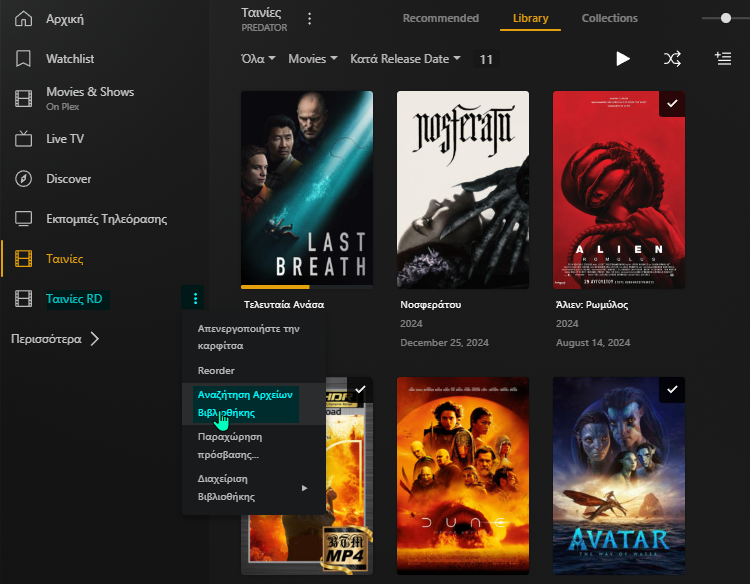Image resolution: width=750 pixels, height=584 pixels.
Task: Open Live TV icon in sidebar
Action: tap(23, 139)
